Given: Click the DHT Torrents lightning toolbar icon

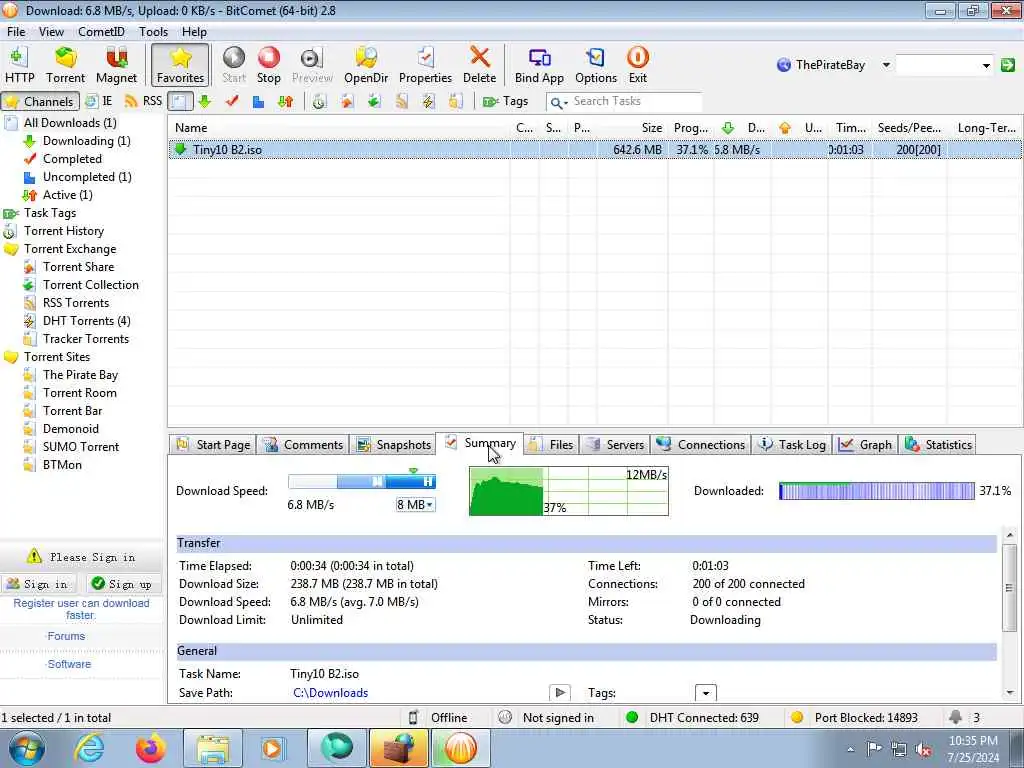Looking at the screenshot, I should tap(428, 101).
